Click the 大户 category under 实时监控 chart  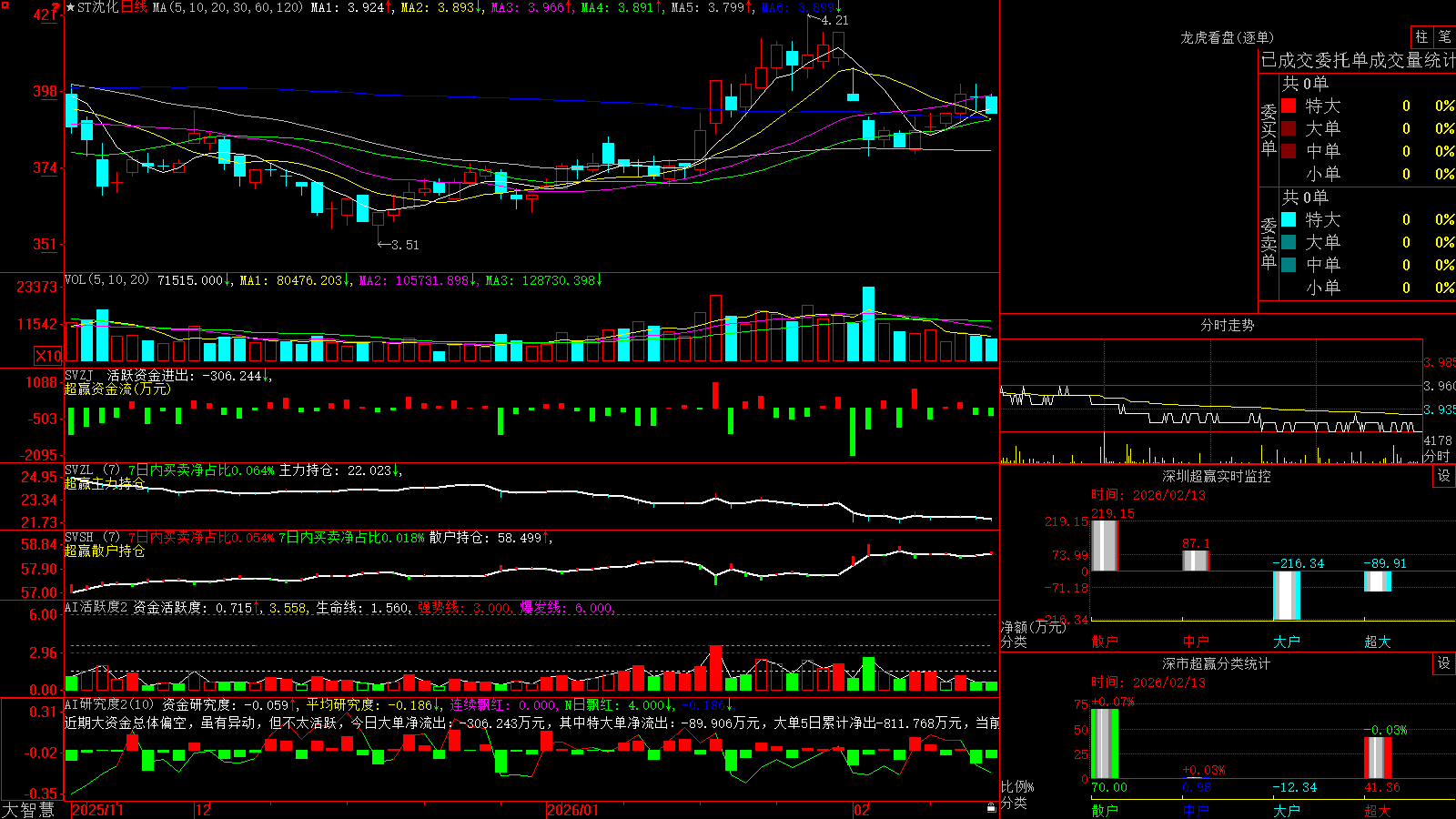pos(1287,642)
